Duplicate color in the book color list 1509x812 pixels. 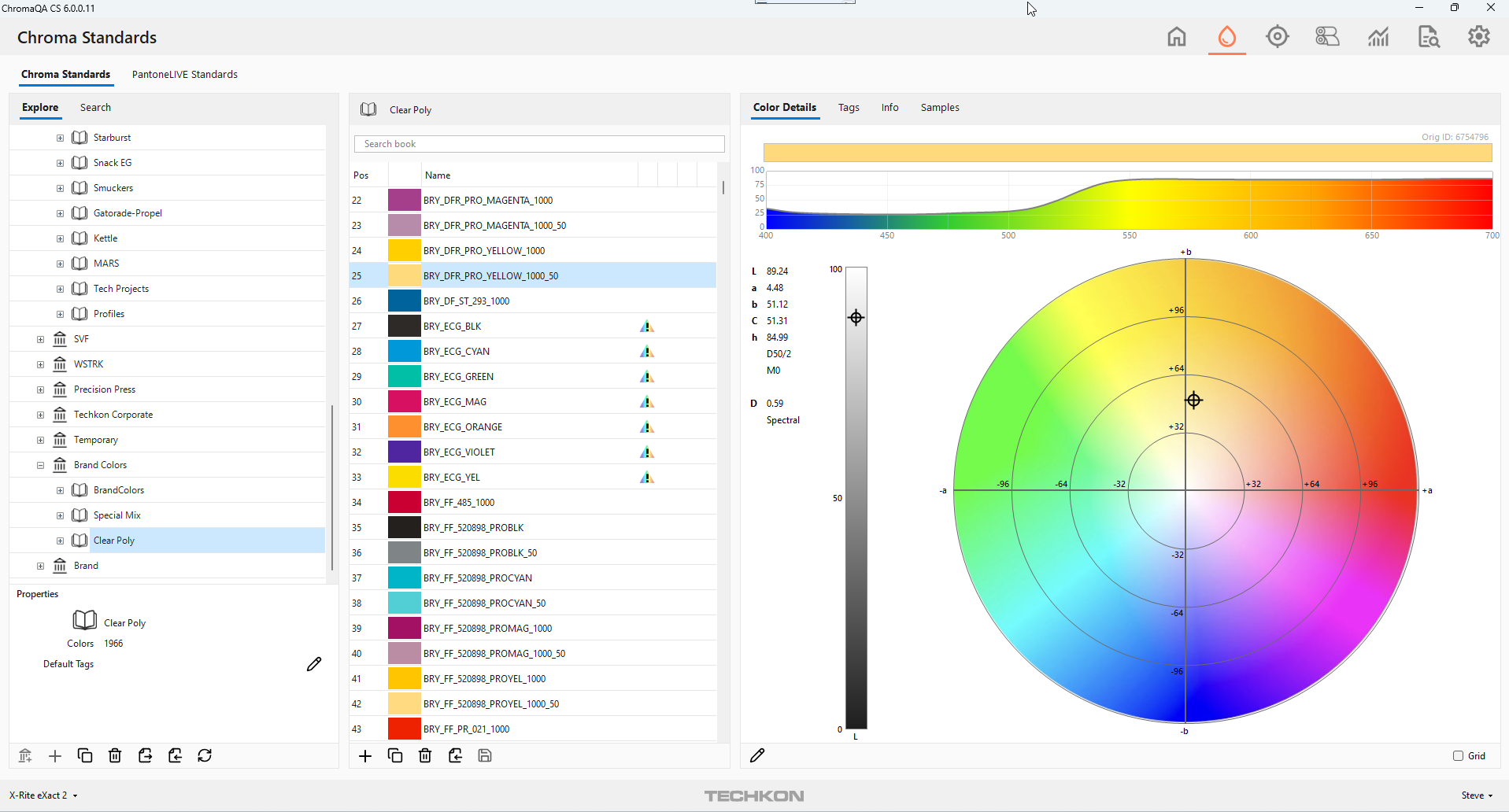[395, 755]
